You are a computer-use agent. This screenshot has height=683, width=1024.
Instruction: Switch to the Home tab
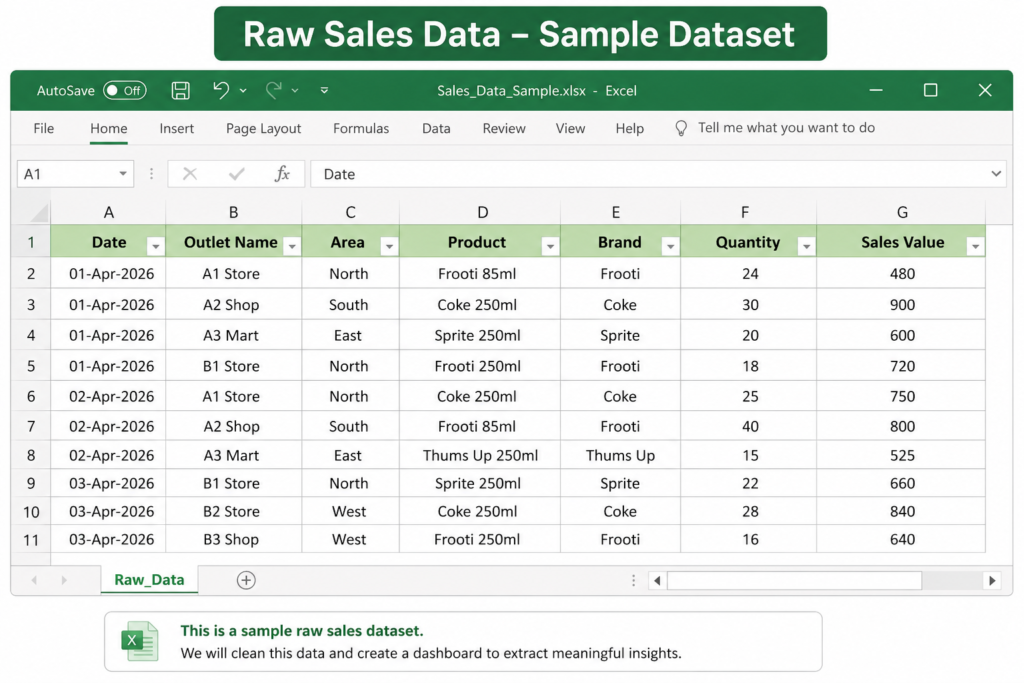108,128
